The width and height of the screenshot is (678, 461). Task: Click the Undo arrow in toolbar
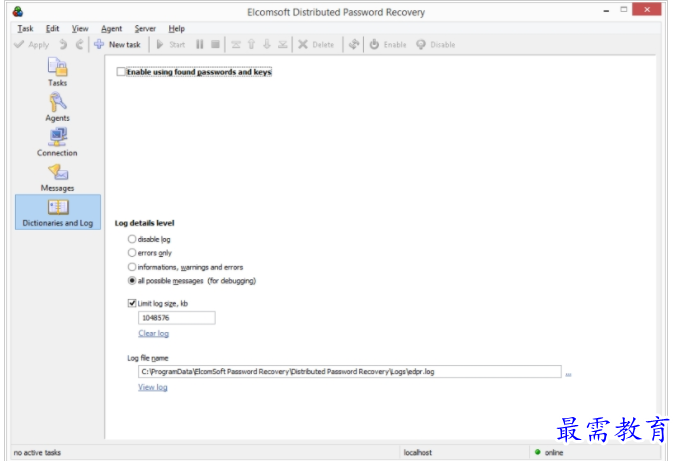click(x=63, y=45)
